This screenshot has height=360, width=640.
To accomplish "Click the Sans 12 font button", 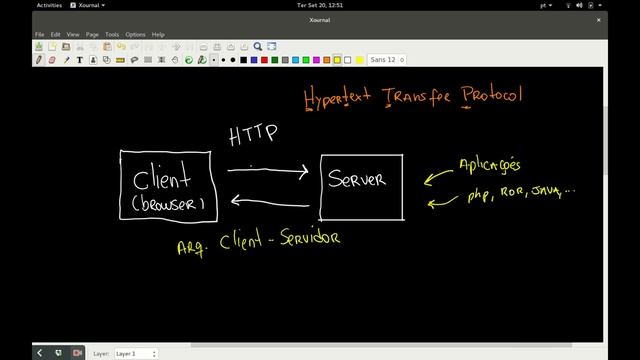I will pos(387,60).
